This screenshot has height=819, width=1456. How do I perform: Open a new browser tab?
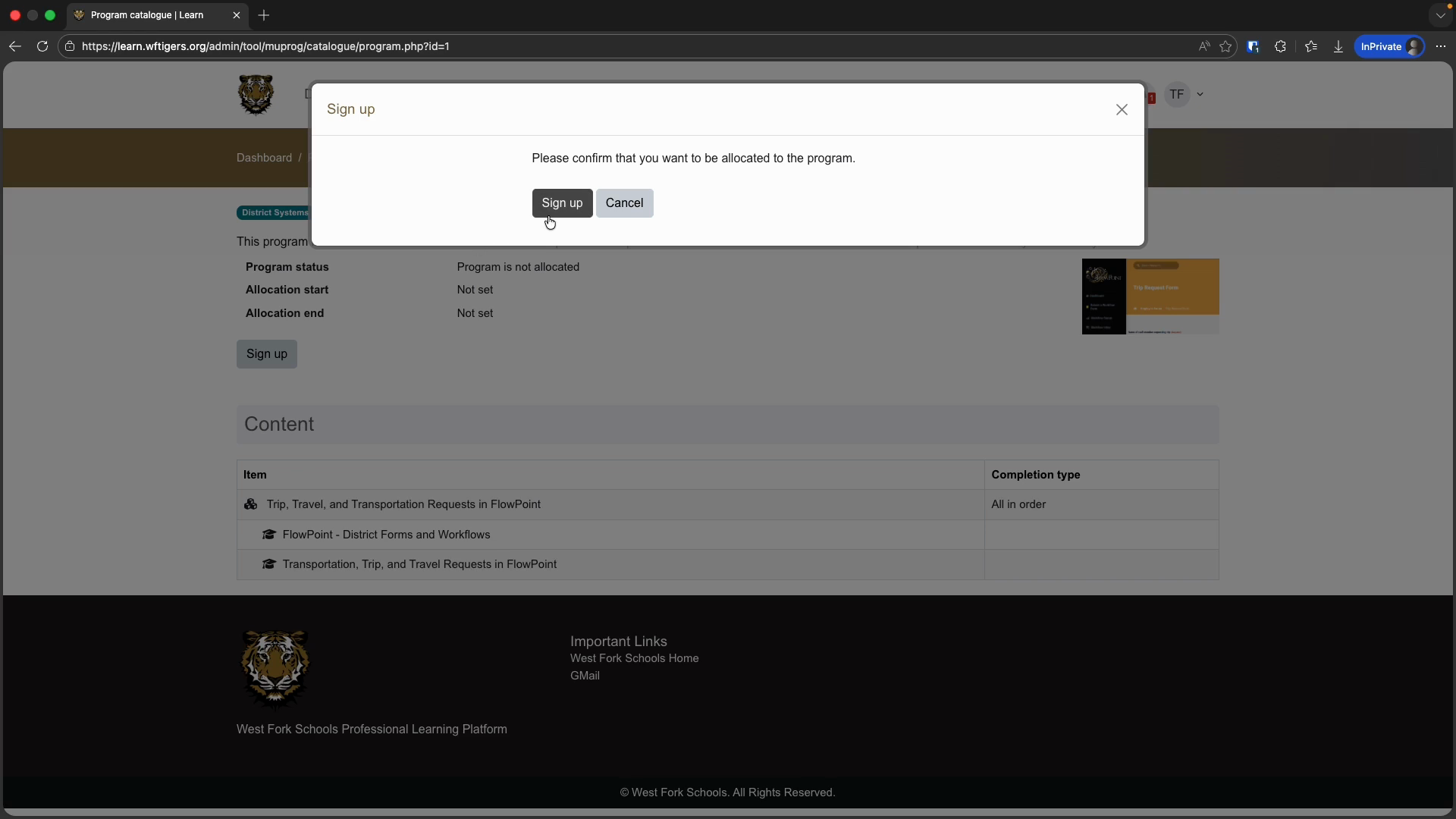264,15
